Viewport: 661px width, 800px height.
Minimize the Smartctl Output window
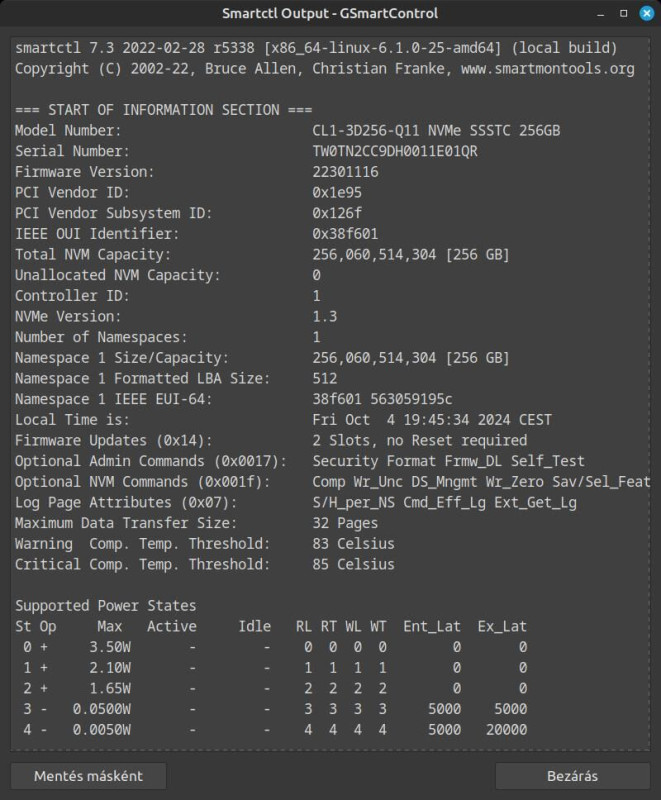[x=600, y=14]
